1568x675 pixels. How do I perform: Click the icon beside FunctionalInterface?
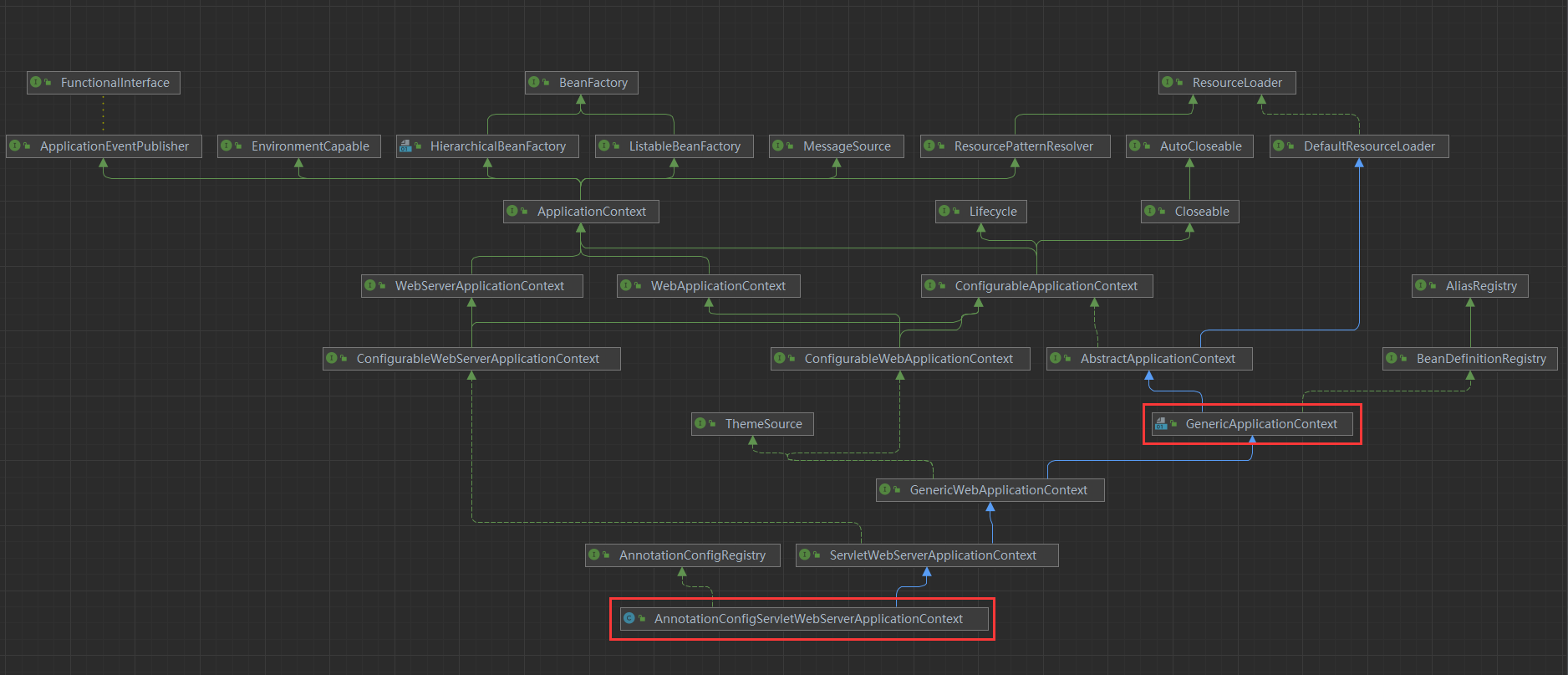36,82
